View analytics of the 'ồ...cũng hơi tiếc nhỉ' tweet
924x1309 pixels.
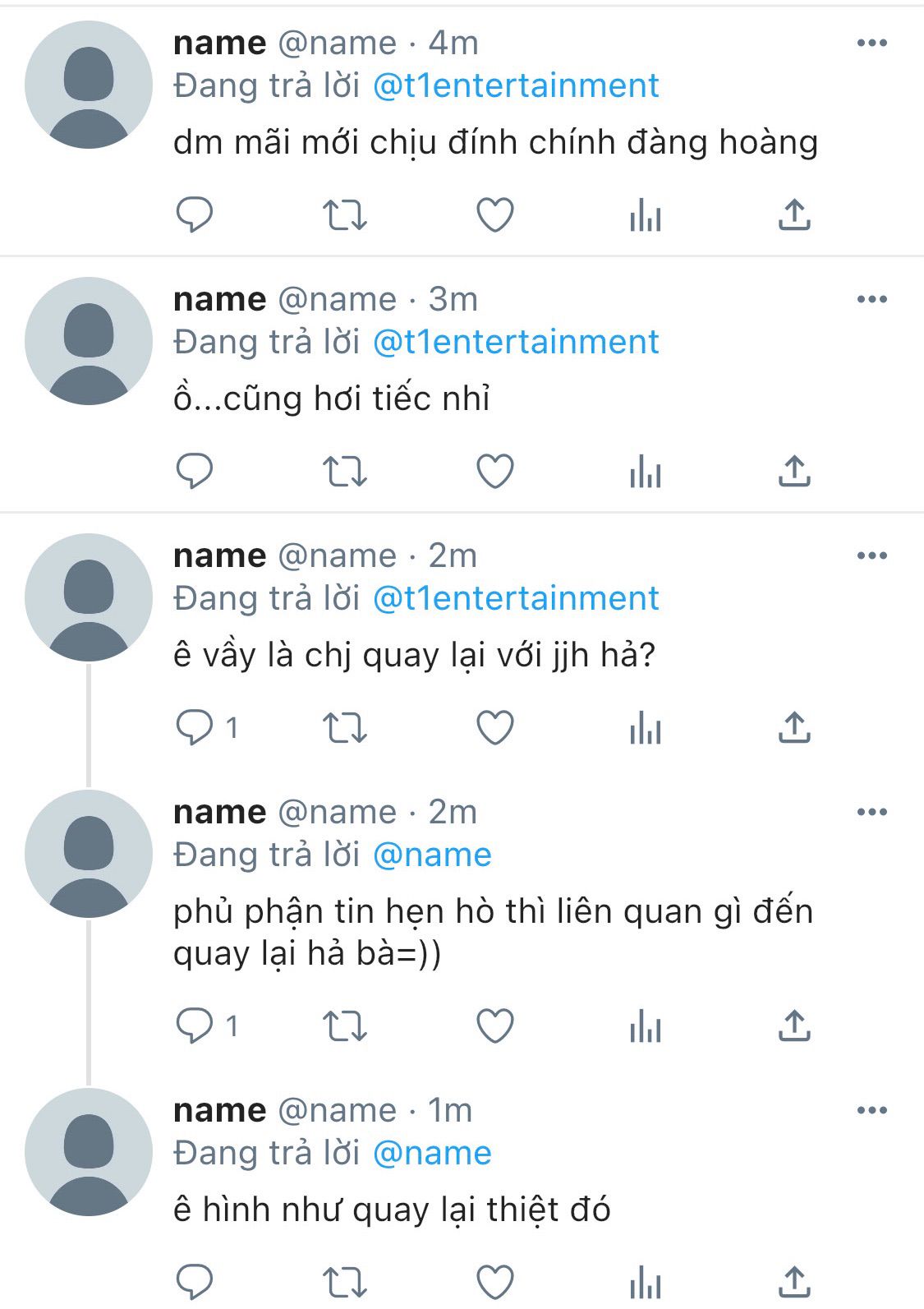coord(646,472)
